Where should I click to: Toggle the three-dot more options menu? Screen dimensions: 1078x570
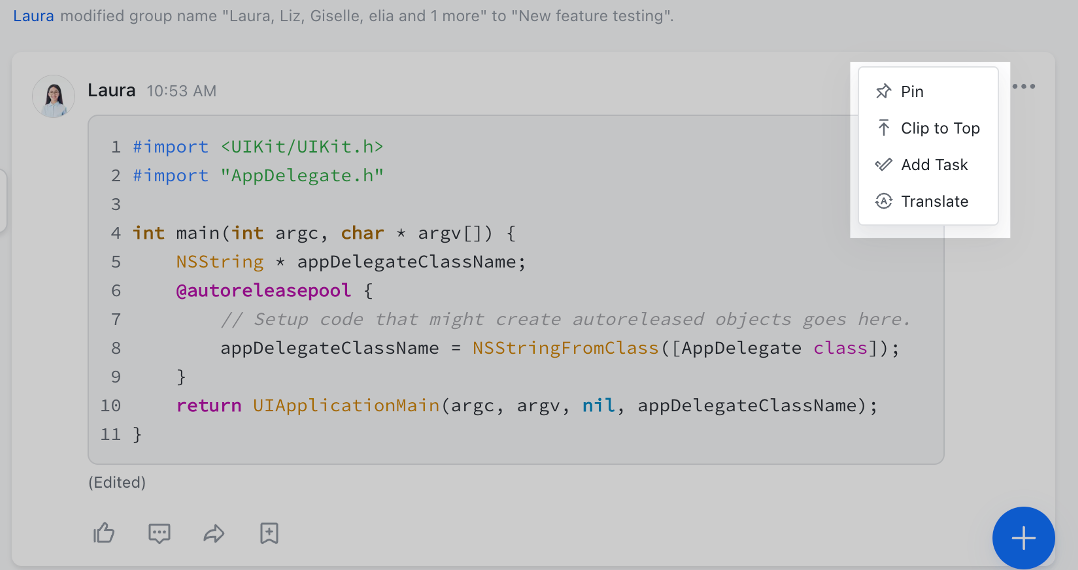click(1023, 87)
